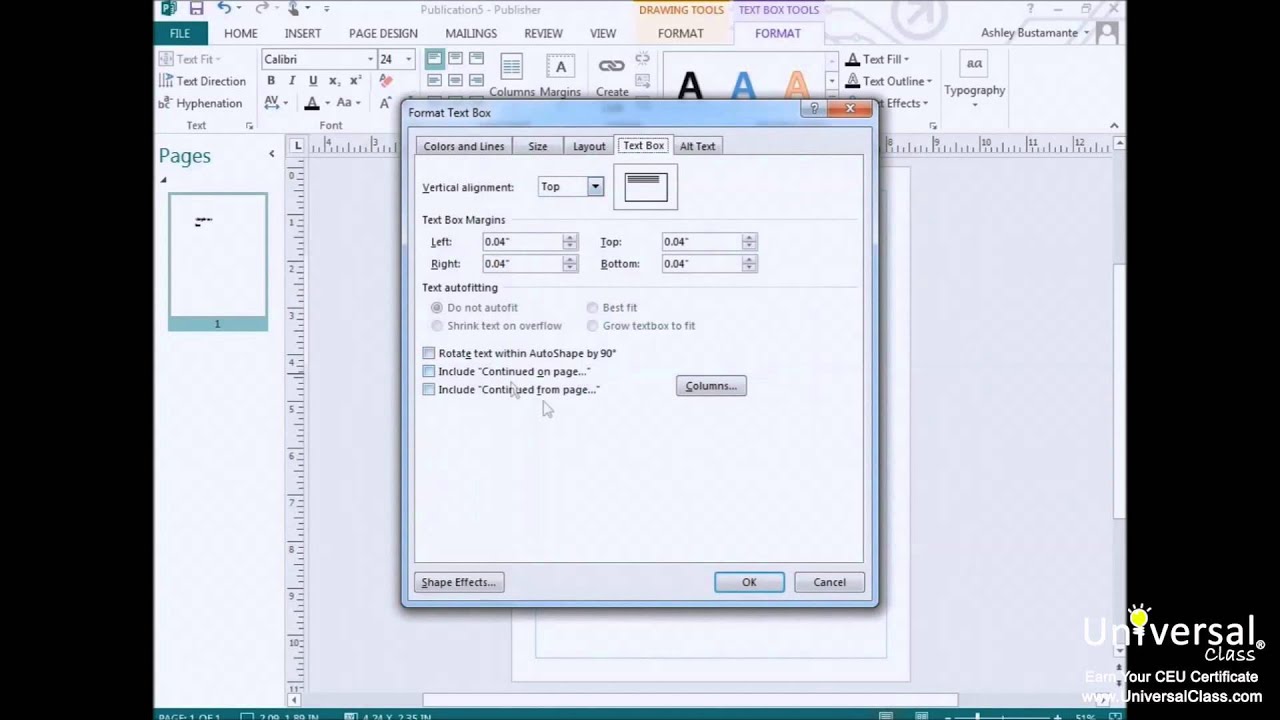Image resolution: width=1280 pixels, height=720 pixels.
Task: Click the Clear Formatting eraser icon
Action: coord(386,81)
